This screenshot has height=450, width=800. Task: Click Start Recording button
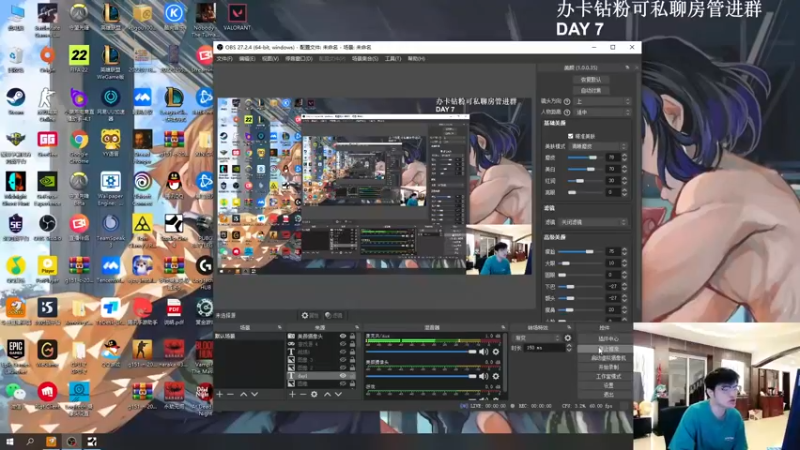608,367
